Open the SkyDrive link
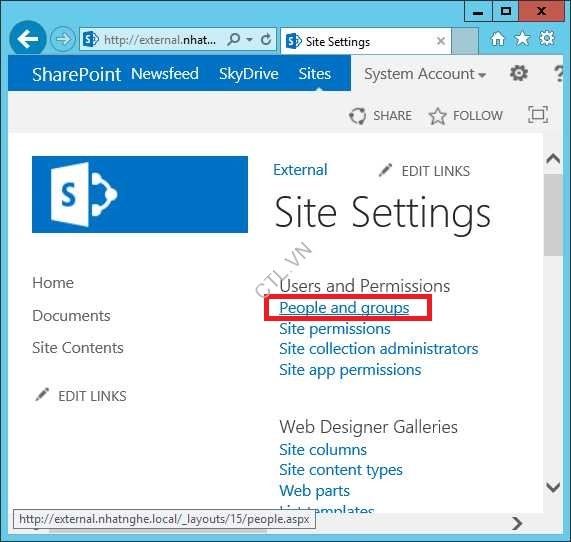This screenshot has height=542, width=571. [249, 74]
